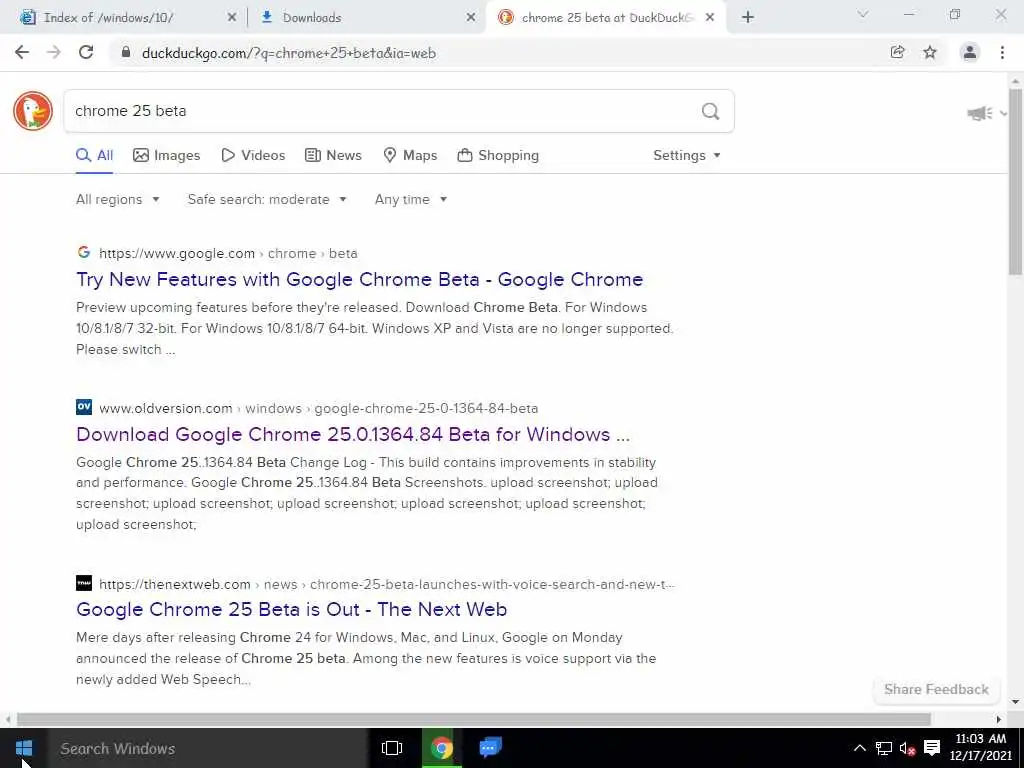The width and height of the screenshot is (1024, 768).
Task: Expand the chevron next to the megaphone
Action: [x=1003, y=114]
